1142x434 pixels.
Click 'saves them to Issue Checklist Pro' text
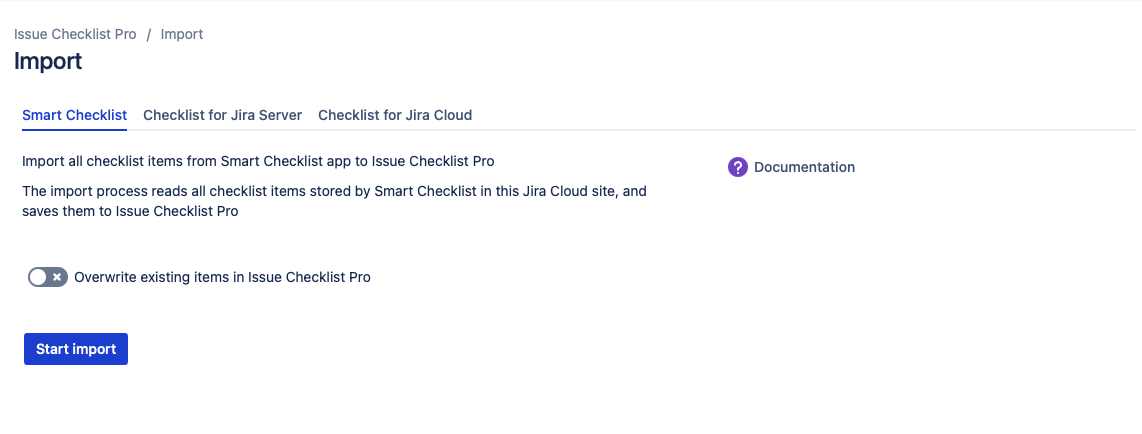(x=130, y=211)
